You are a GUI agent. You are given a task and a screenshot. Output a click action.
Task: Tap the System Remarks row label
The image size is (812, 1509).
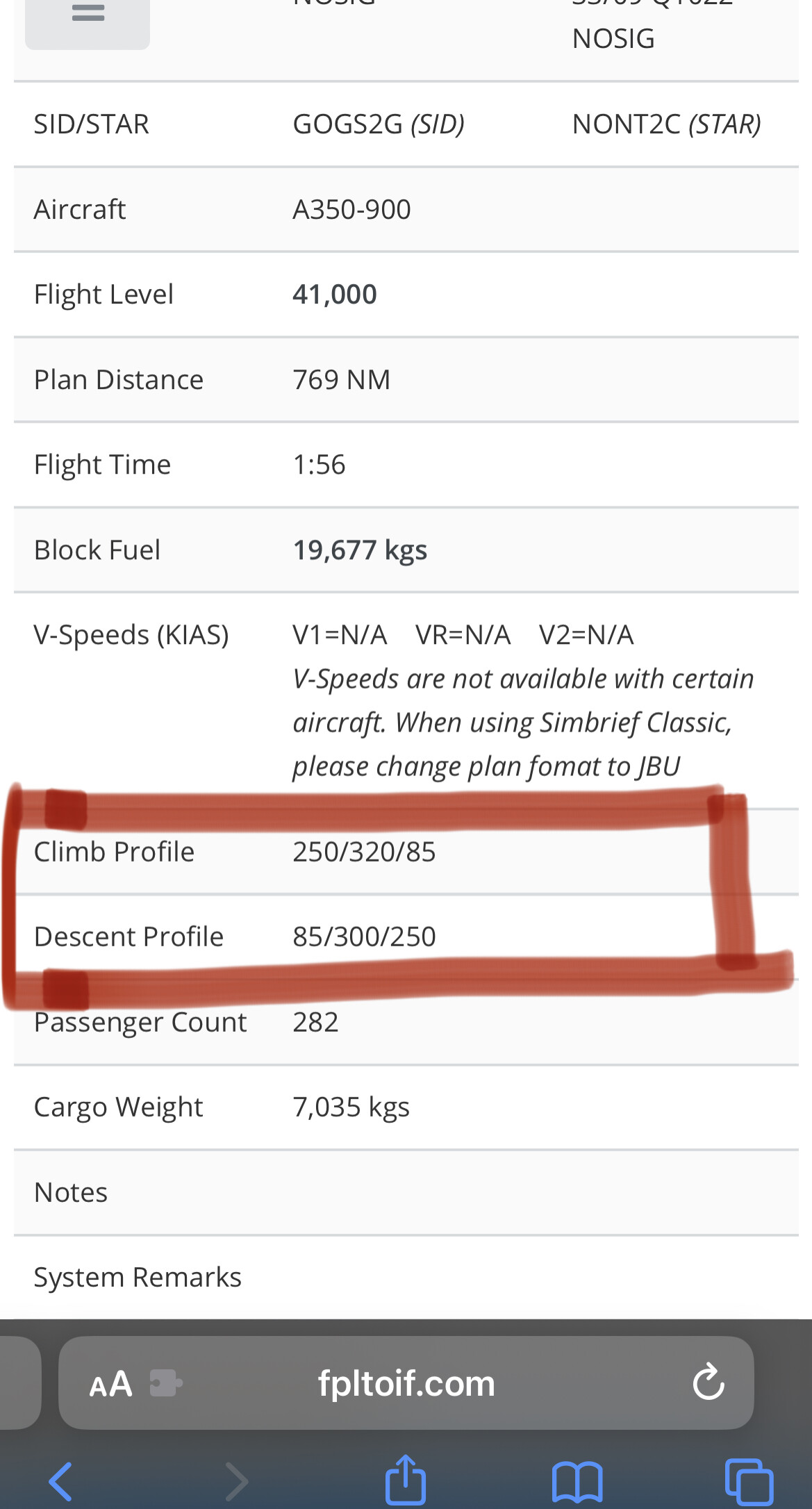point(138,1277)
